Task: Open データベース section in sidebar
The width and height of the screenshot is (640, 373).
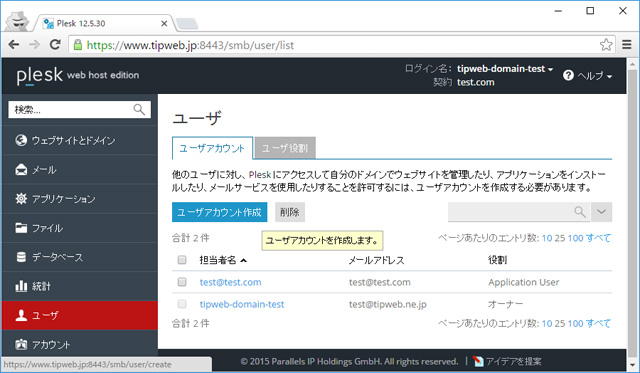Action: 80,257
